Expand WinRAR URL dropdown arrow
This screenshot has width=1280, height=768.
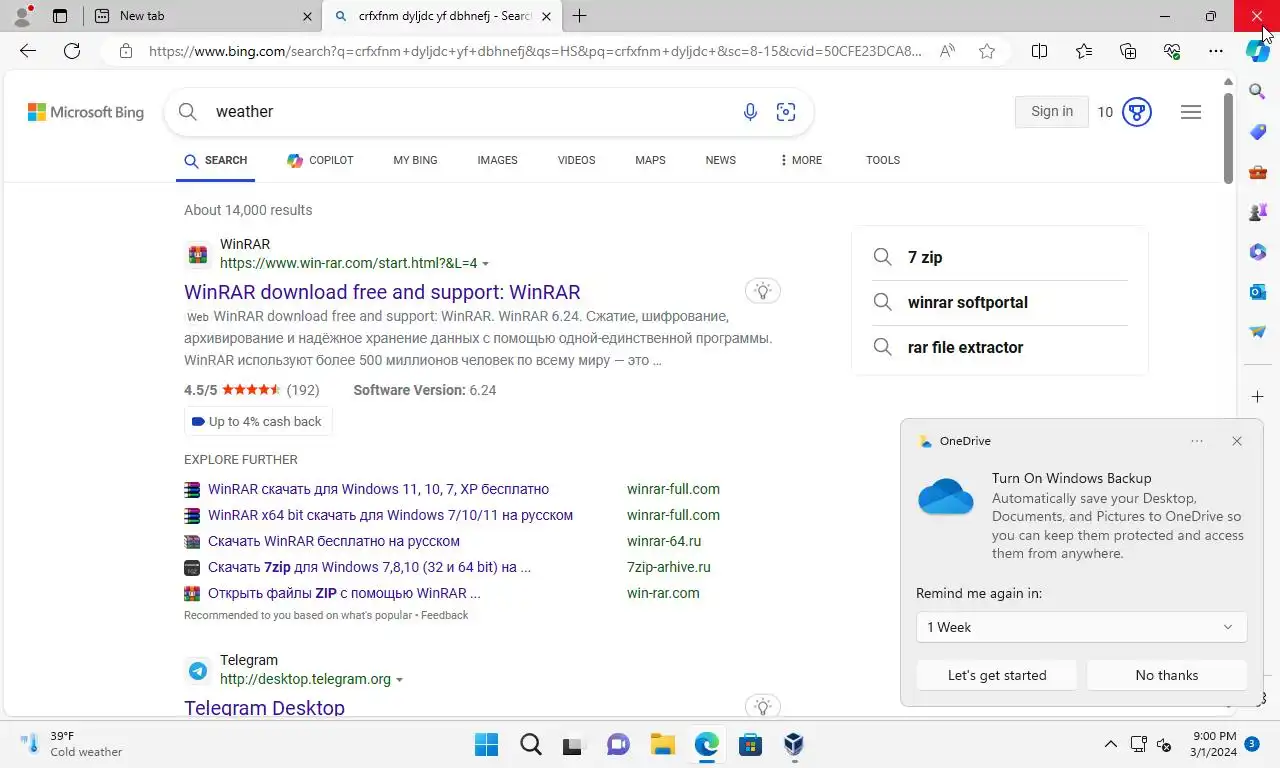486,264
